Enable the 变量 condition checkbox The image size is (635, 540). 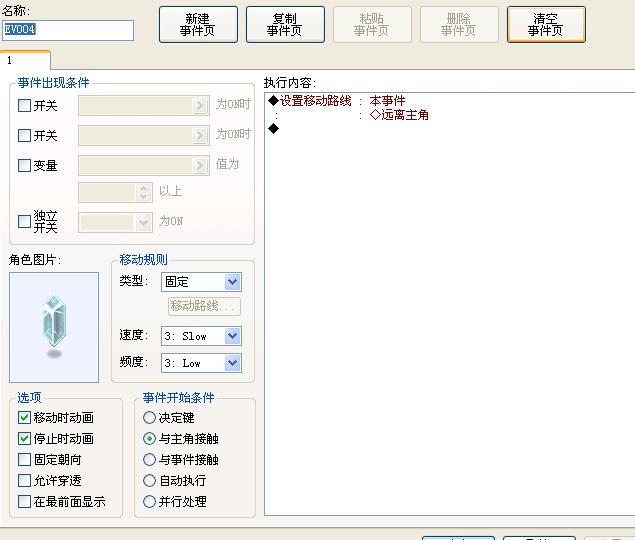pos(24,165)
